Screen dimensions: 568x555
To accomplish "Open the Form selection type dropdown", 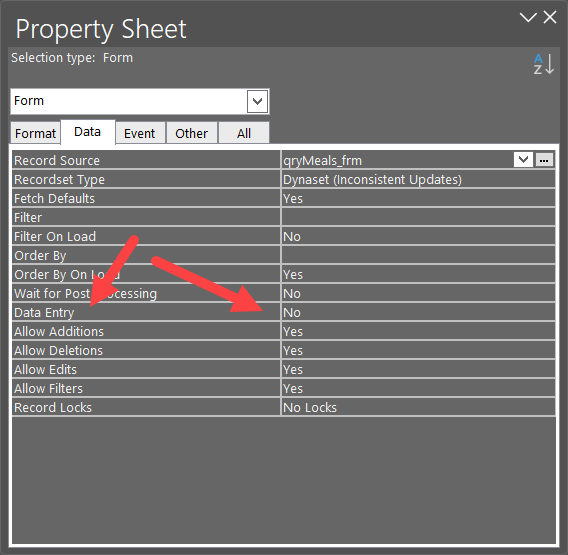I will (x=257, y=101).
